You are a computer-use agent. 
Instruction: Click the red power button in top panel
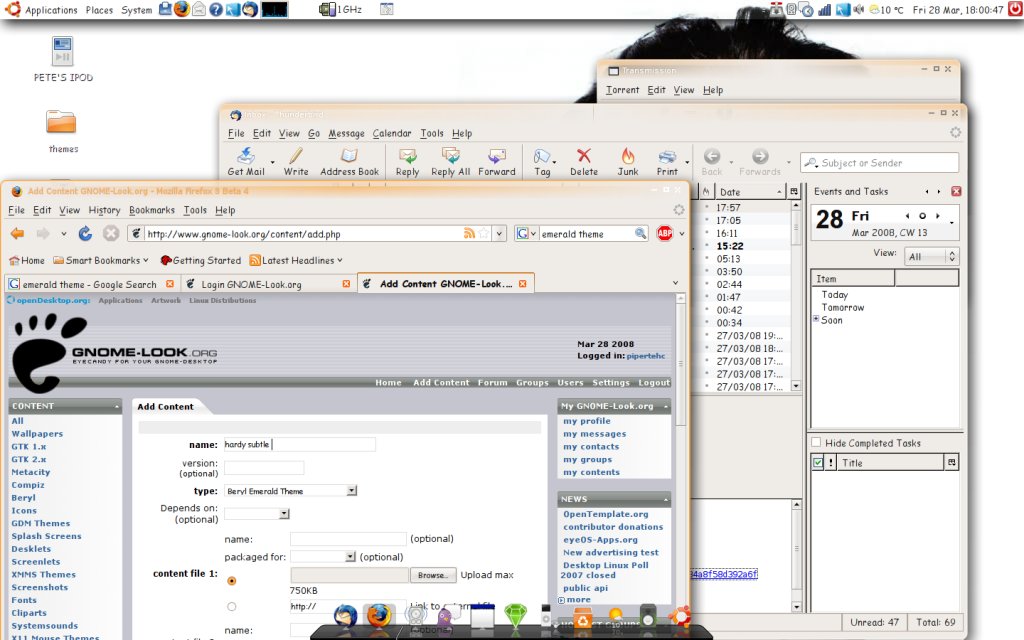pos(1015,9)
